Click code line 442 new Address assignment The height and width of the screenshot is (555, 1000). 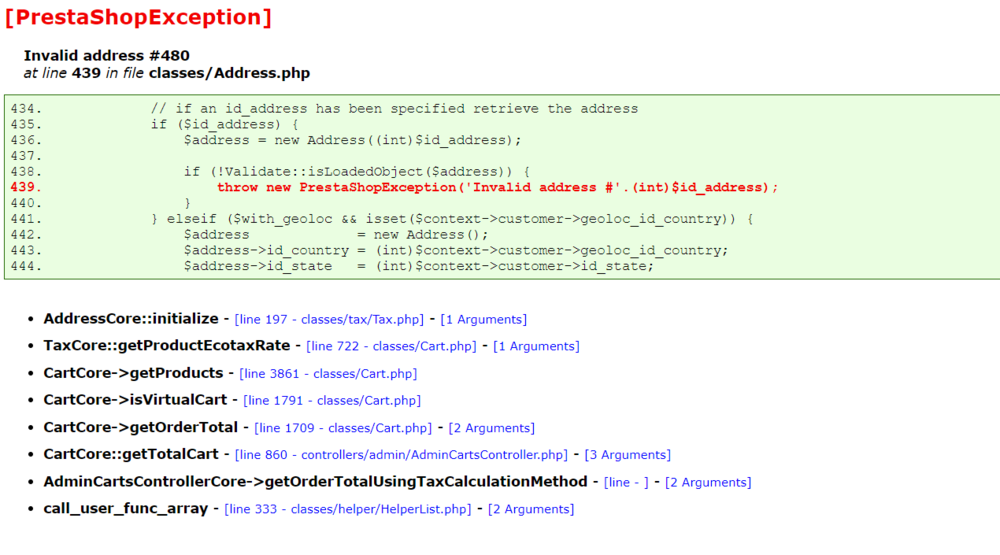pyautogui.click(x=336, y=235)
